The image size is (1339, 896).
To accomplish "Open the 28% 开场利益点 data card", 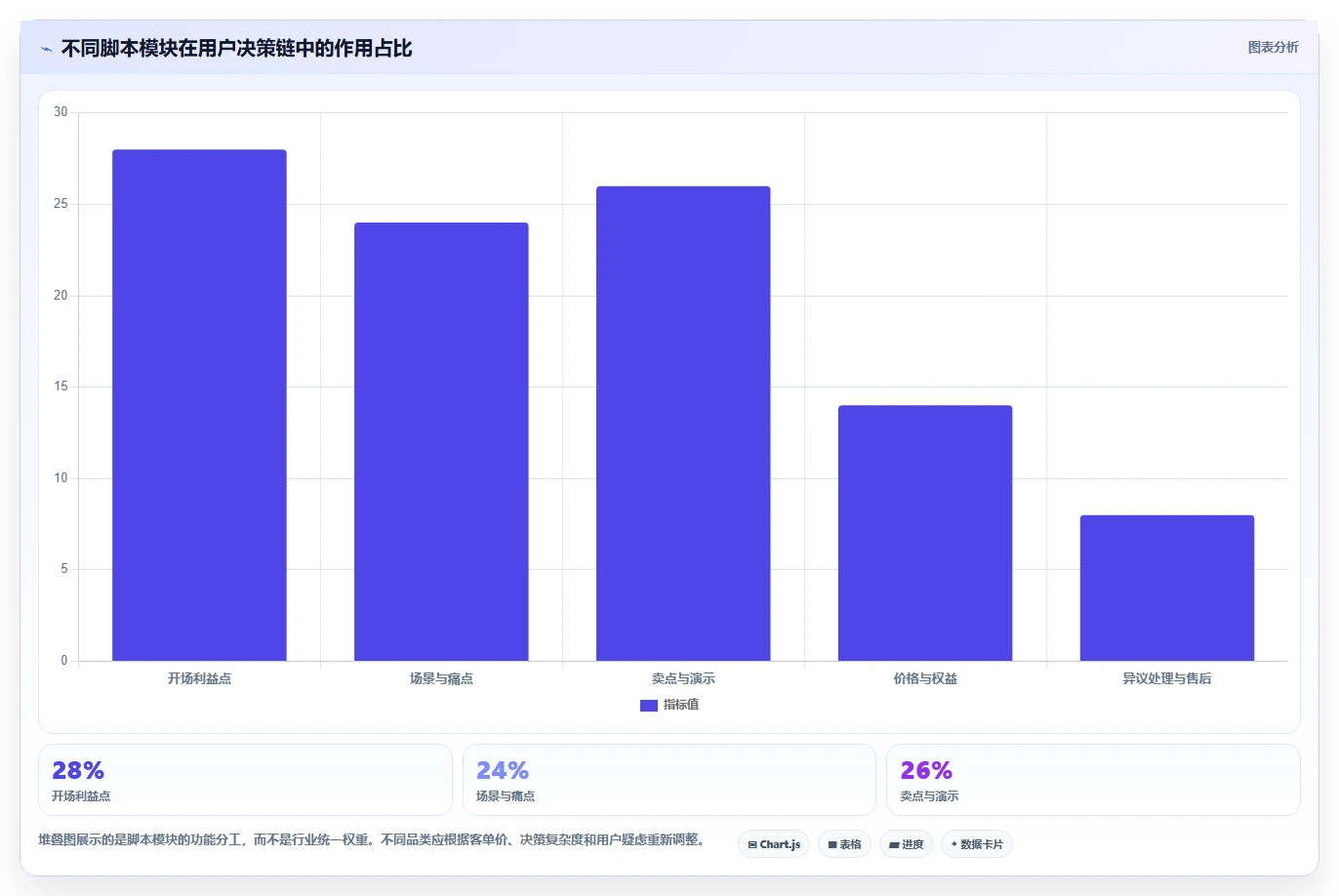I will pyautogui.click(x=245, y=780).
